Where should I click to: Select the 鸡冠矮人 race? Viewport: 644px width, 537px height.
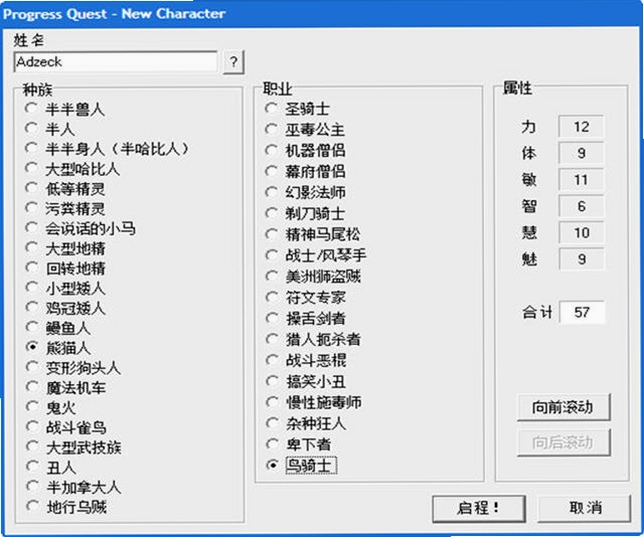click(65, 307)
